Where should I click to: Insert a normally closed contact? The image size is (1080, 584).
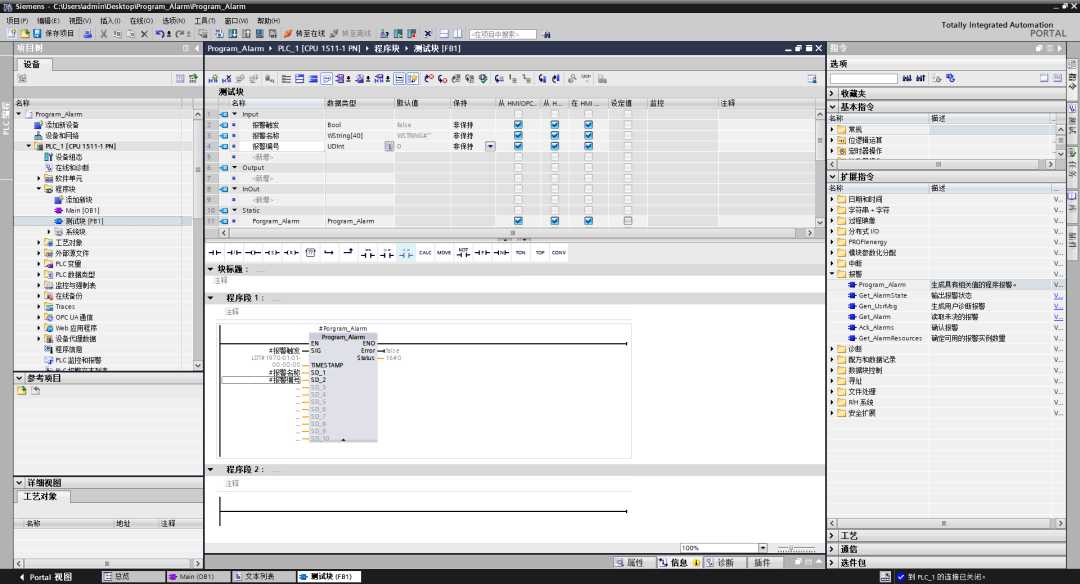click(x=234, y=253)
